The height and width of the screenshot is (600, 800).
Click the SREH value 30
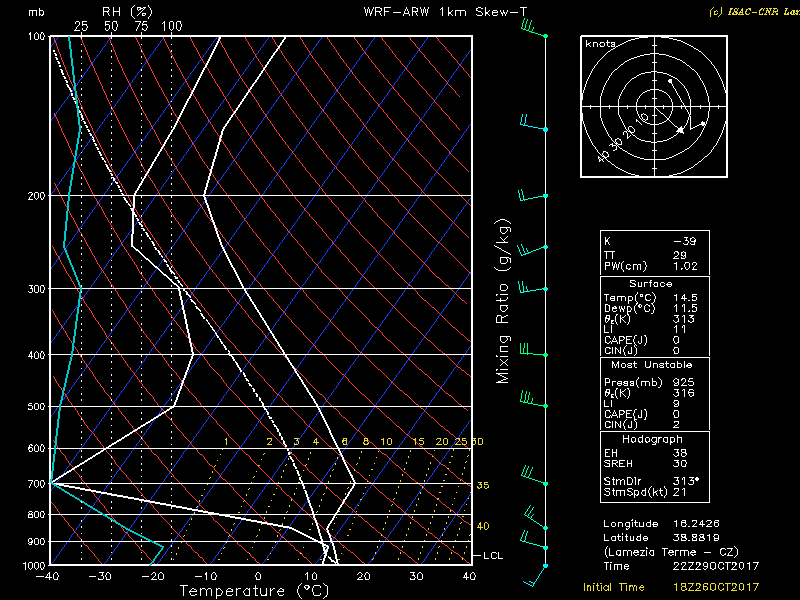[x=680, y=464]
